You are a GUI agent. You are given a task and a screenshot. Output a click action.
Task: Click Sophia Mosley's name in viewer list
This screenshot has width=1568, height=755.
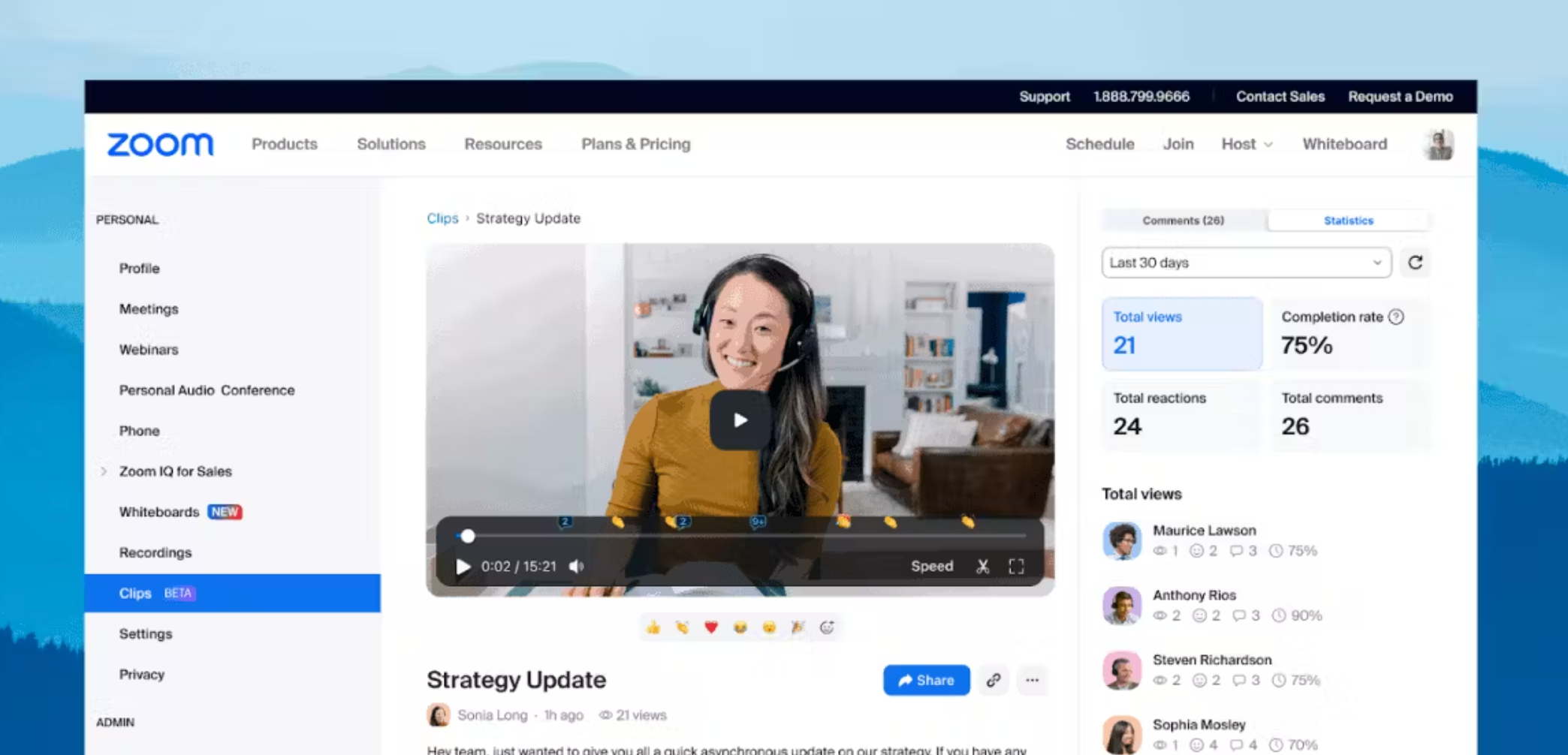1199,724
